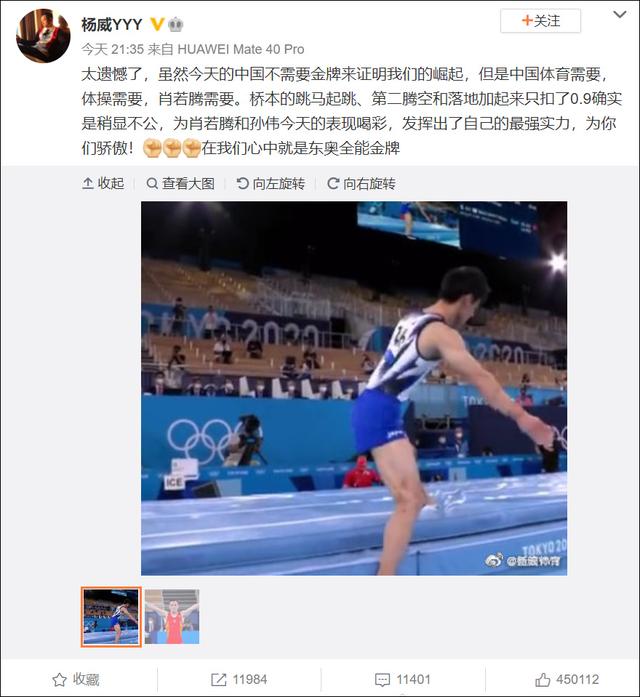Follow user with +关注 button
This screenshot has height=697, width=640.
(x=540, y=21)
